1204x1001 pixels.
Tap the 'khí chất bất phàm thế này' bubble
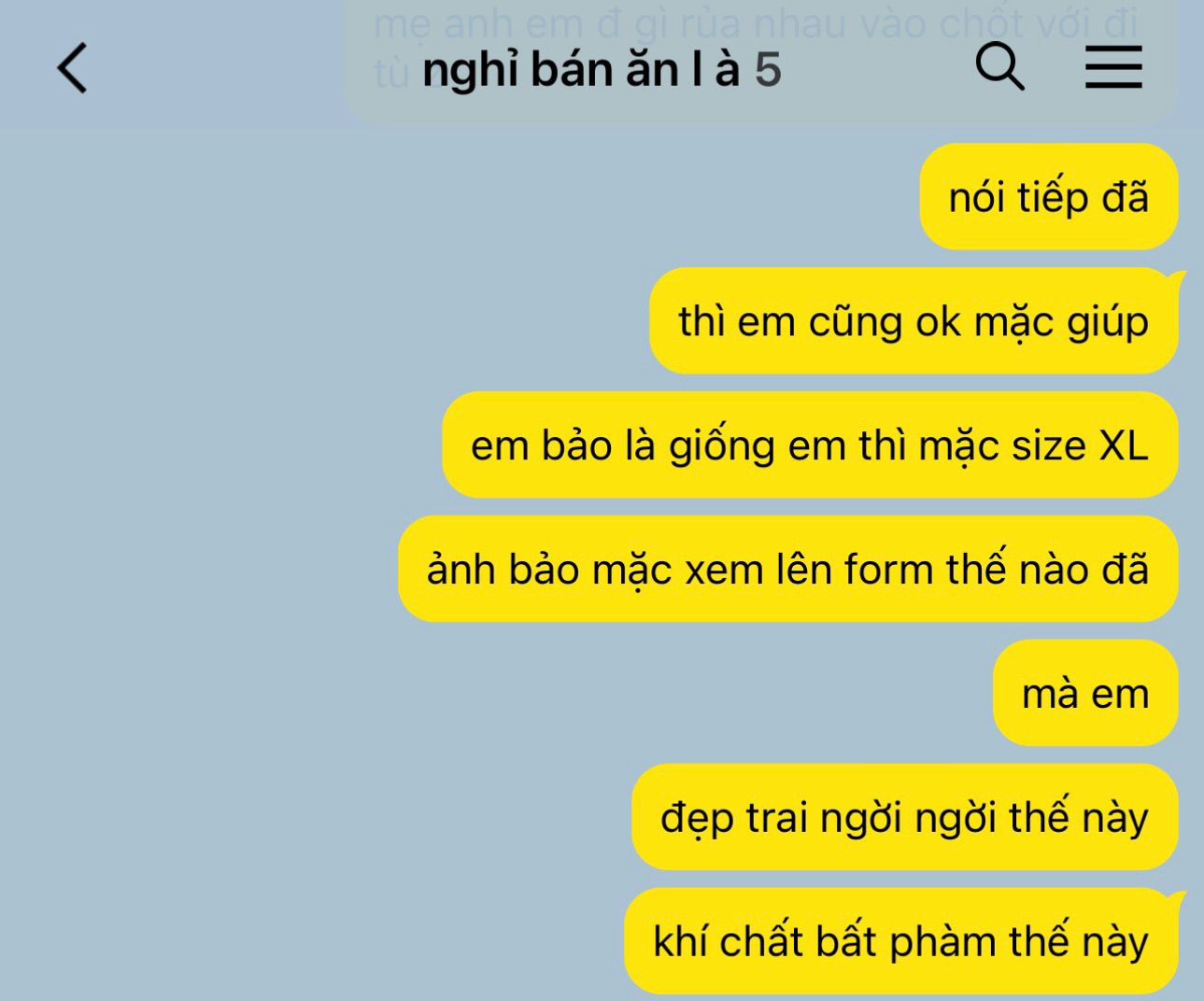(900, 941)
